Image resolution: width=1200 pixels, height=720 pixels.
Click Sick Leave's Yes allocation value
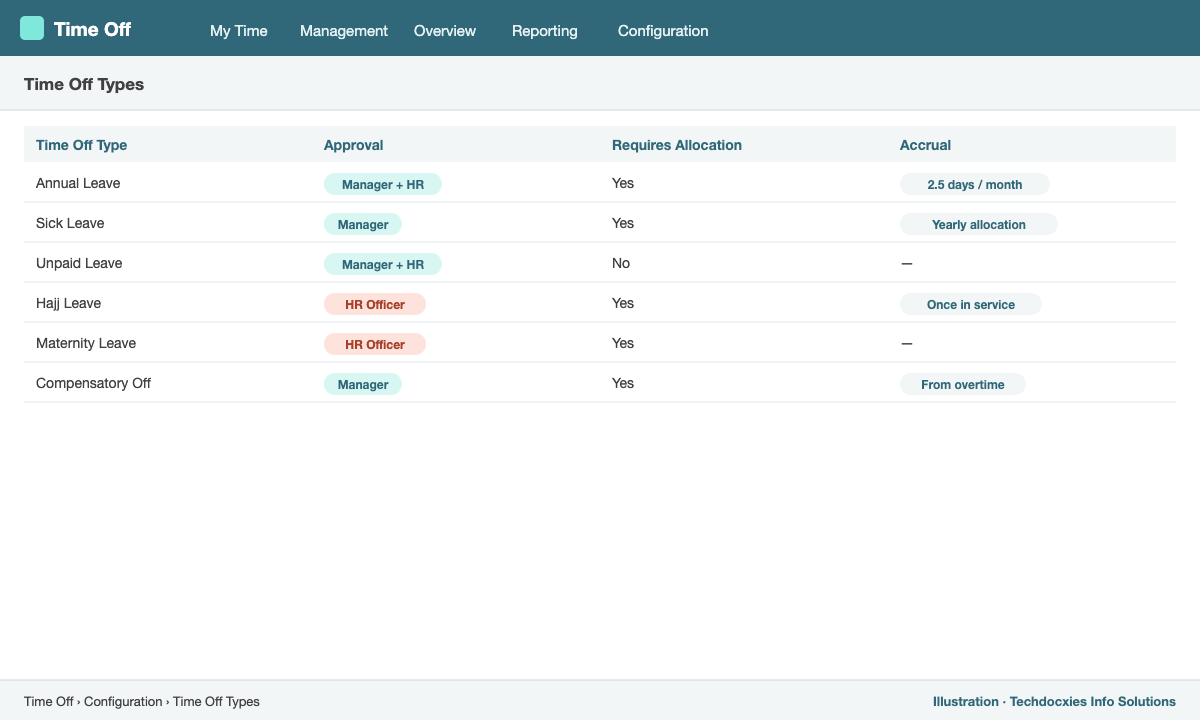click(x=623, y=223)
